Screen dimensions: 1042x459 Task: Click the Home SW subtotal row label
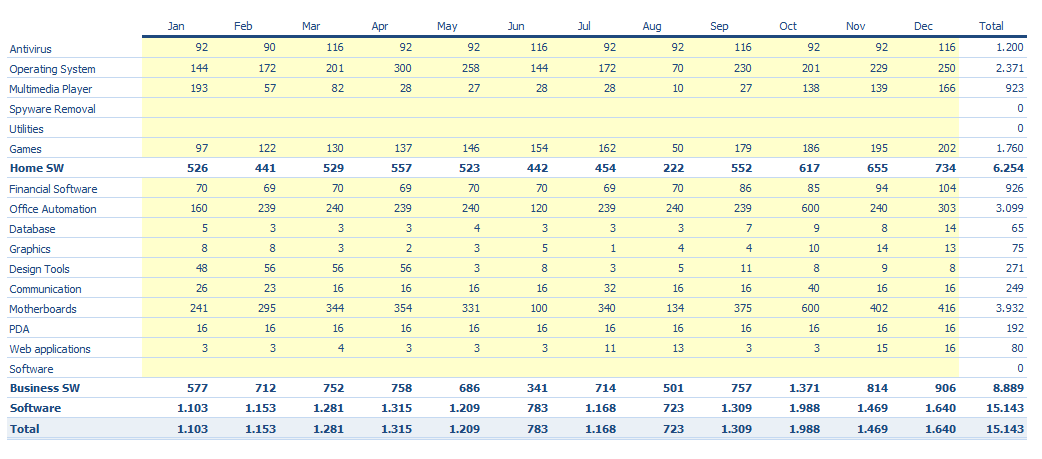click(x=33, y=169)
